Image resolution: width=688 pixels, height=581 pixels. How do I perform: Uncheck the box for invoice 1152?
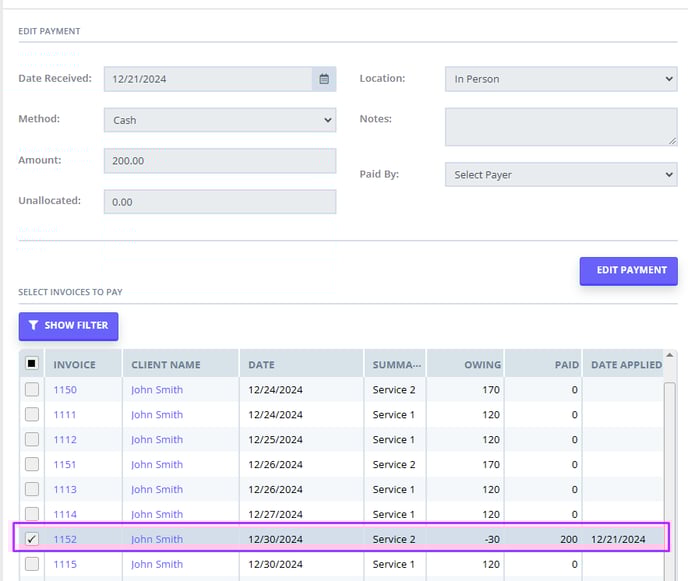click(x=32, y=539)
